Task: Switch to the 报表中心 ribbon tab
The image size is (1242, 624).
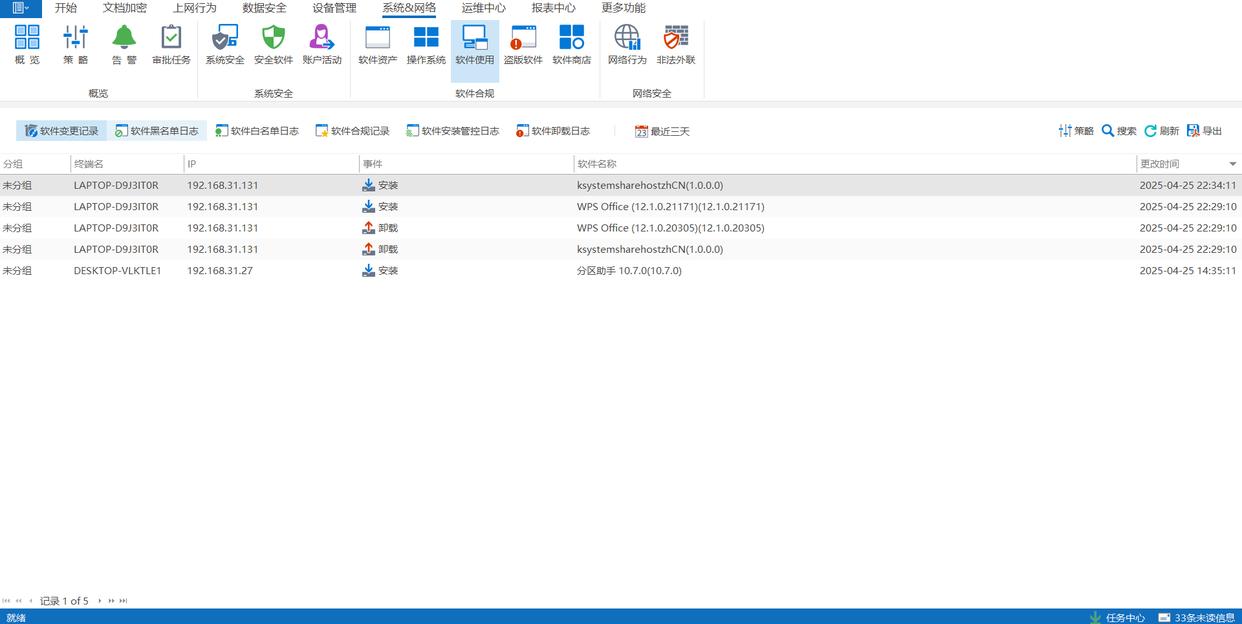Action: (553, 8)
